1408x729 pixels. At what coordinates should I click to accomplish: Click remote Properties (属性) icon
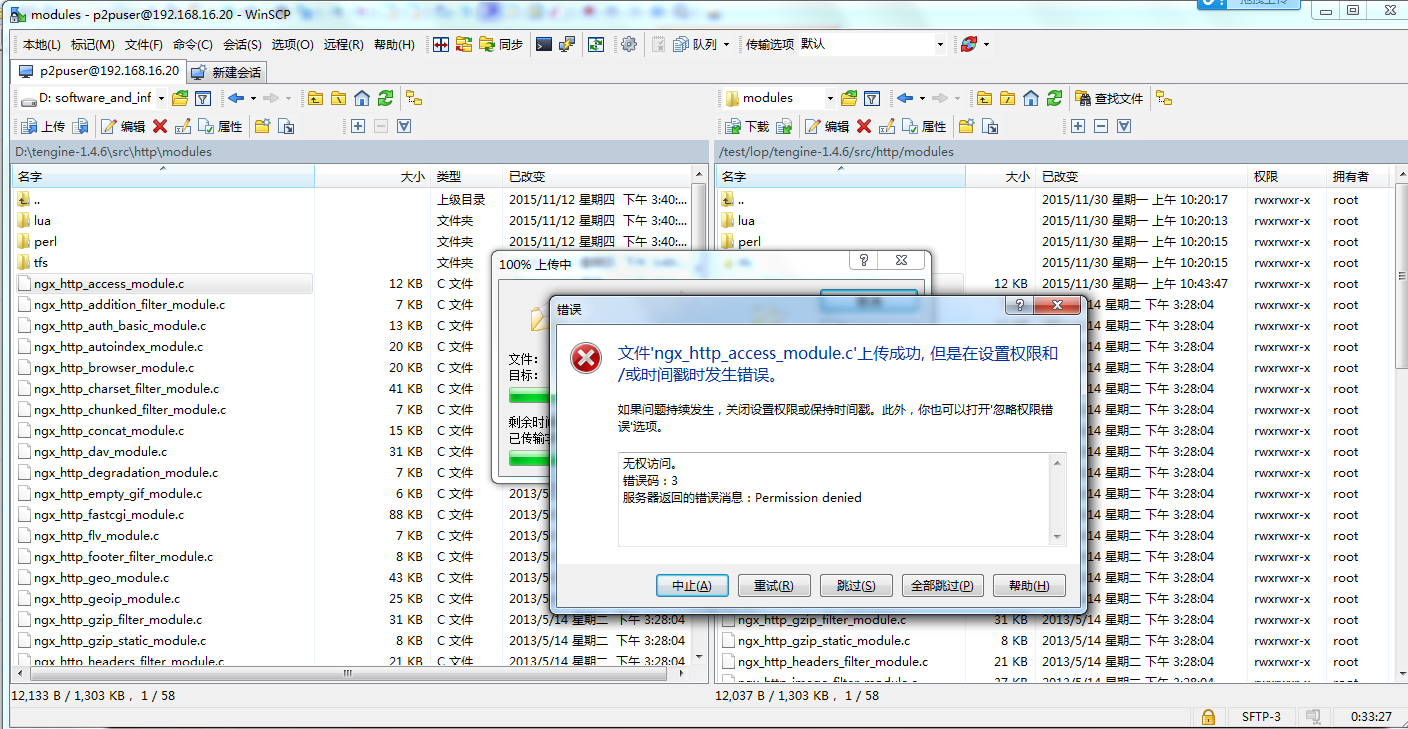click(x=923, y=126)
